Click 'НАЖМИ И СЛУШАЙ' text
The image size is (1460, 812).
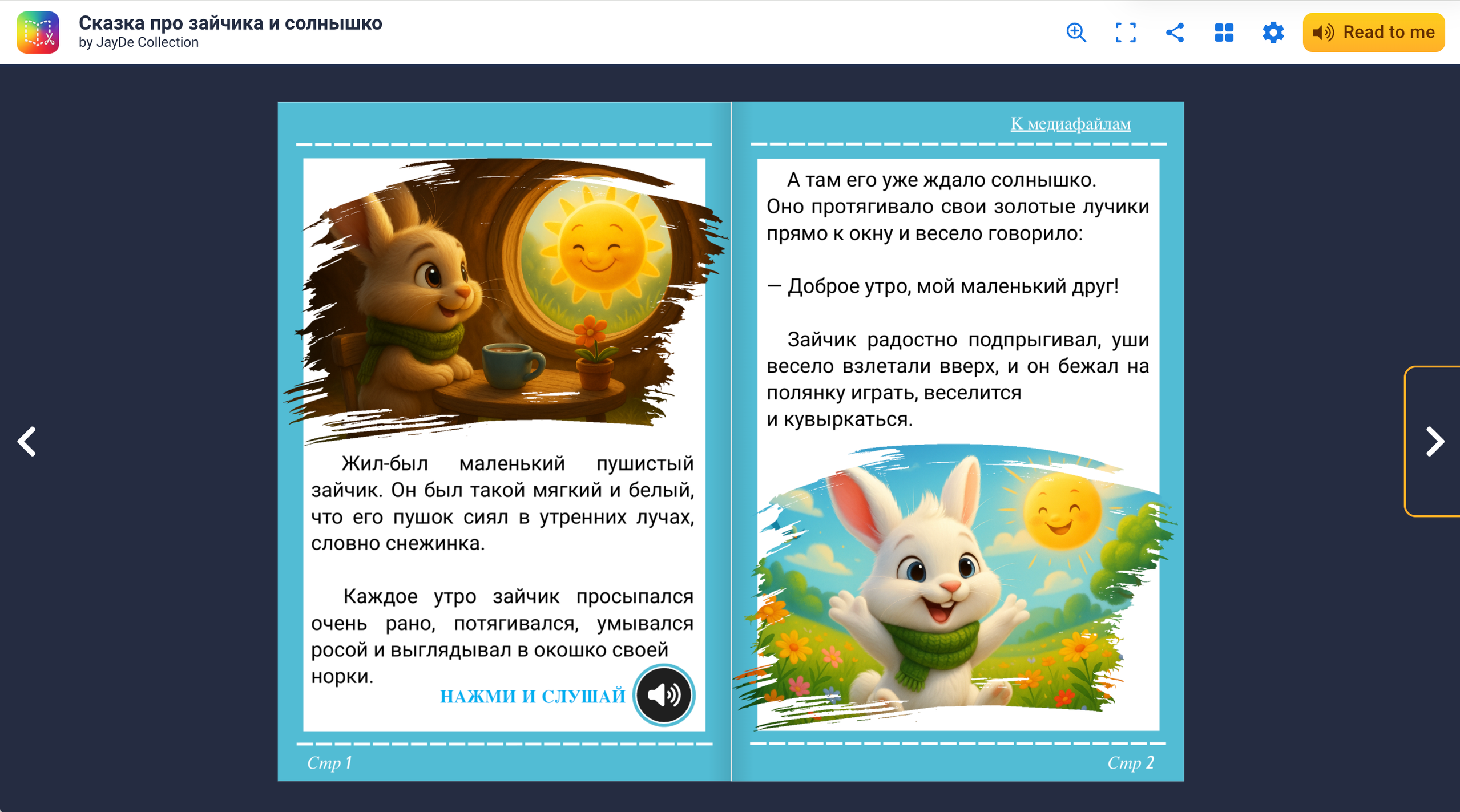click(534, 695)
